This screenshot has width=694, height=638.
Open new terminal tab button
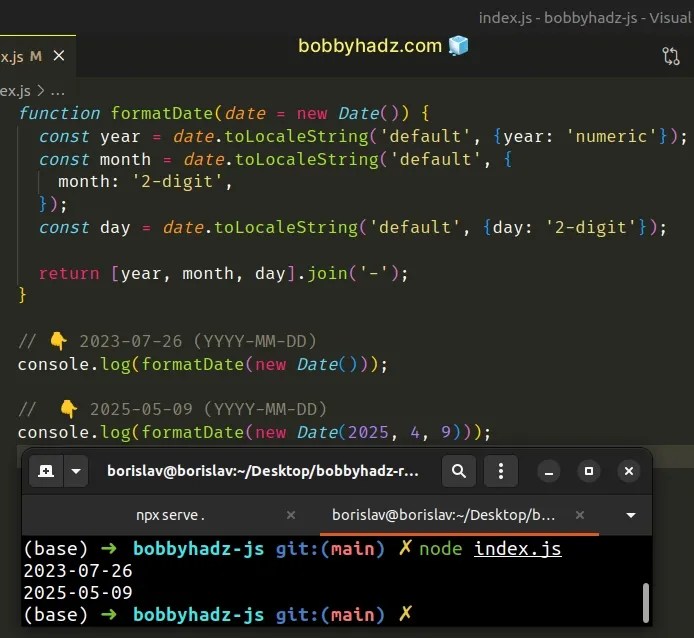coord(46,471)
